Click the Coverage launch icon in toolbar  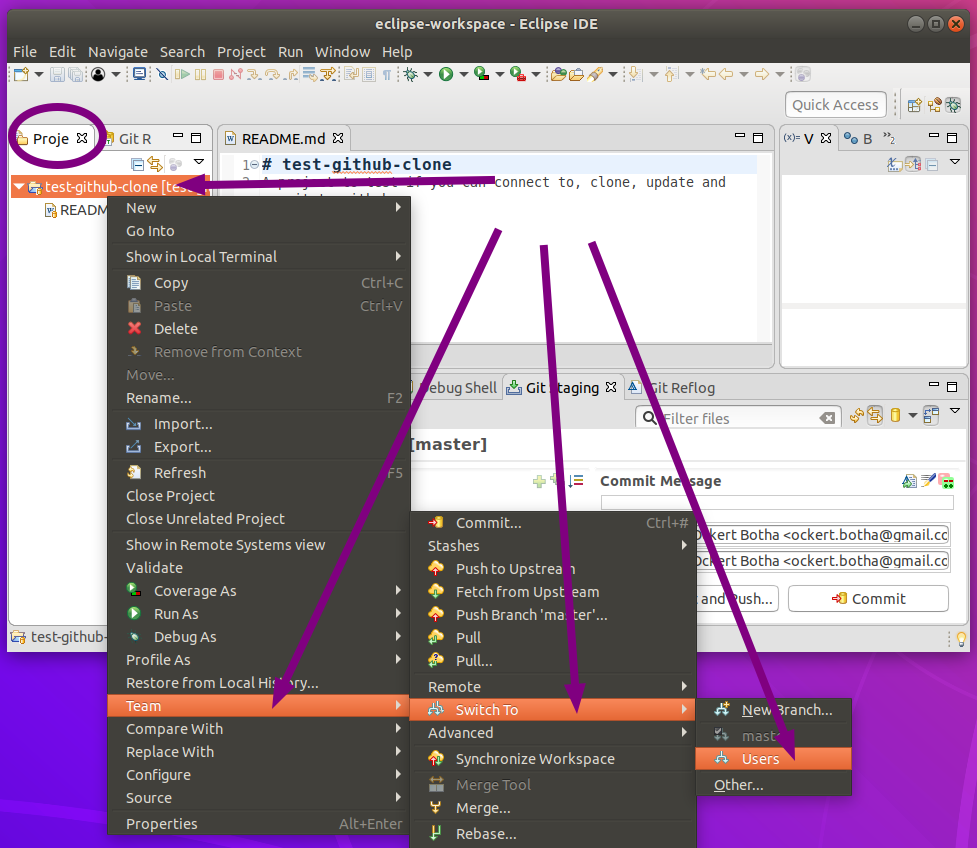pos(481,75)
